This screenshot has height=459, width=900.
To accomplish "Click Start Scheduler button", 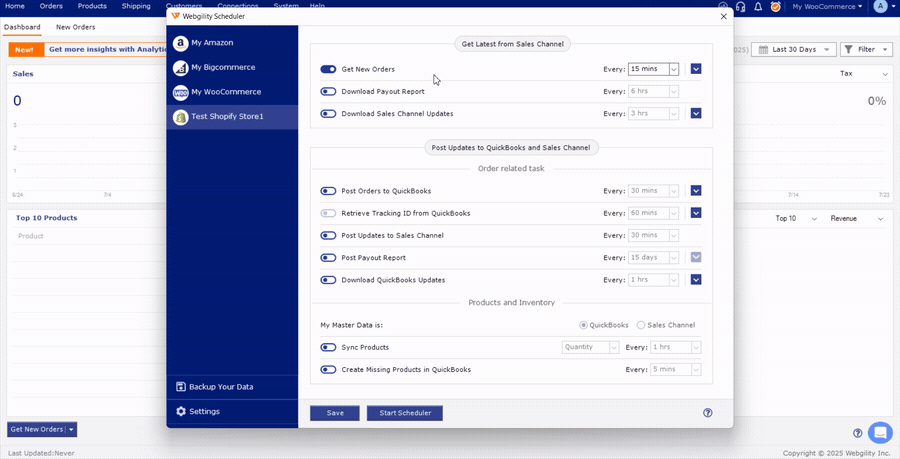I will pyautogui.click(x=405, y=413).
